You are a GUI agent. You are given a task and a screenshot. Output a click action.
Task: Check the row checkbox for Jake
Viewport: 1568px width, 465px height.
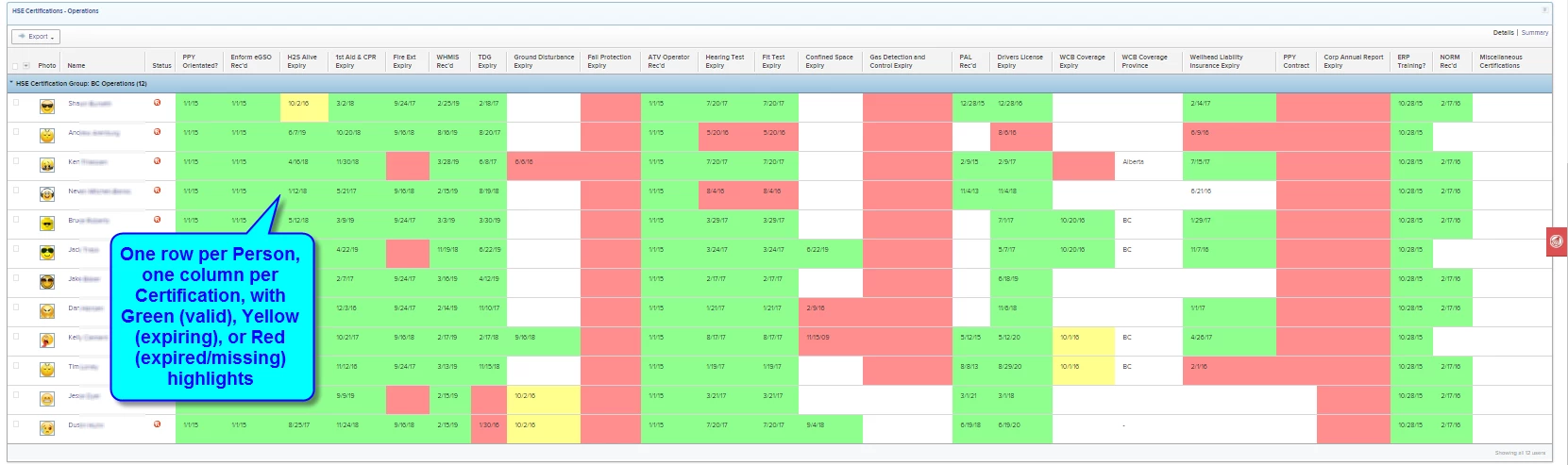(15, 278)
